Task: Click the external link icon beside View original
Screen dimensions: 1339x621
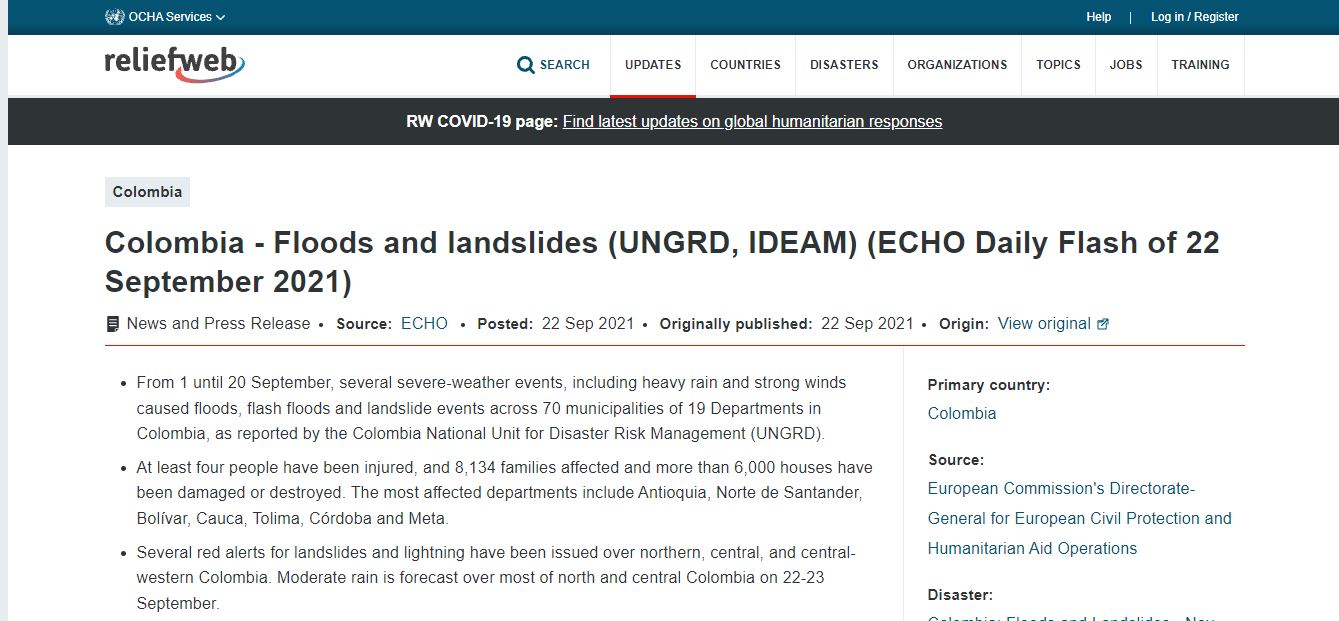Action: (x=1103, y=324)
